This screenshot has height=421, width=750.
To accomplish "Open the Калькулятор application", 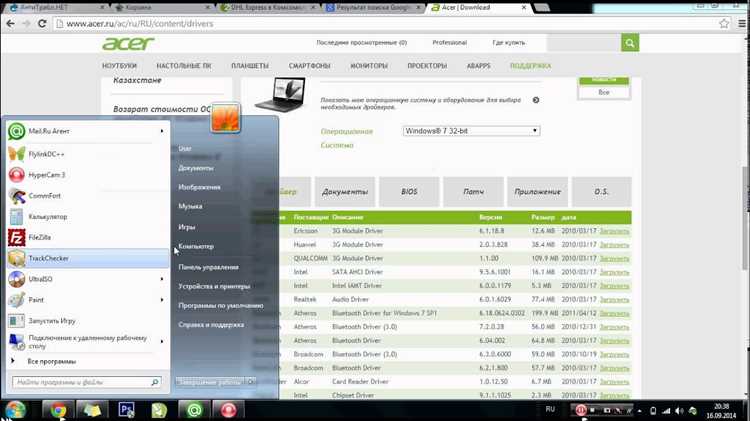I will point(48,216).
